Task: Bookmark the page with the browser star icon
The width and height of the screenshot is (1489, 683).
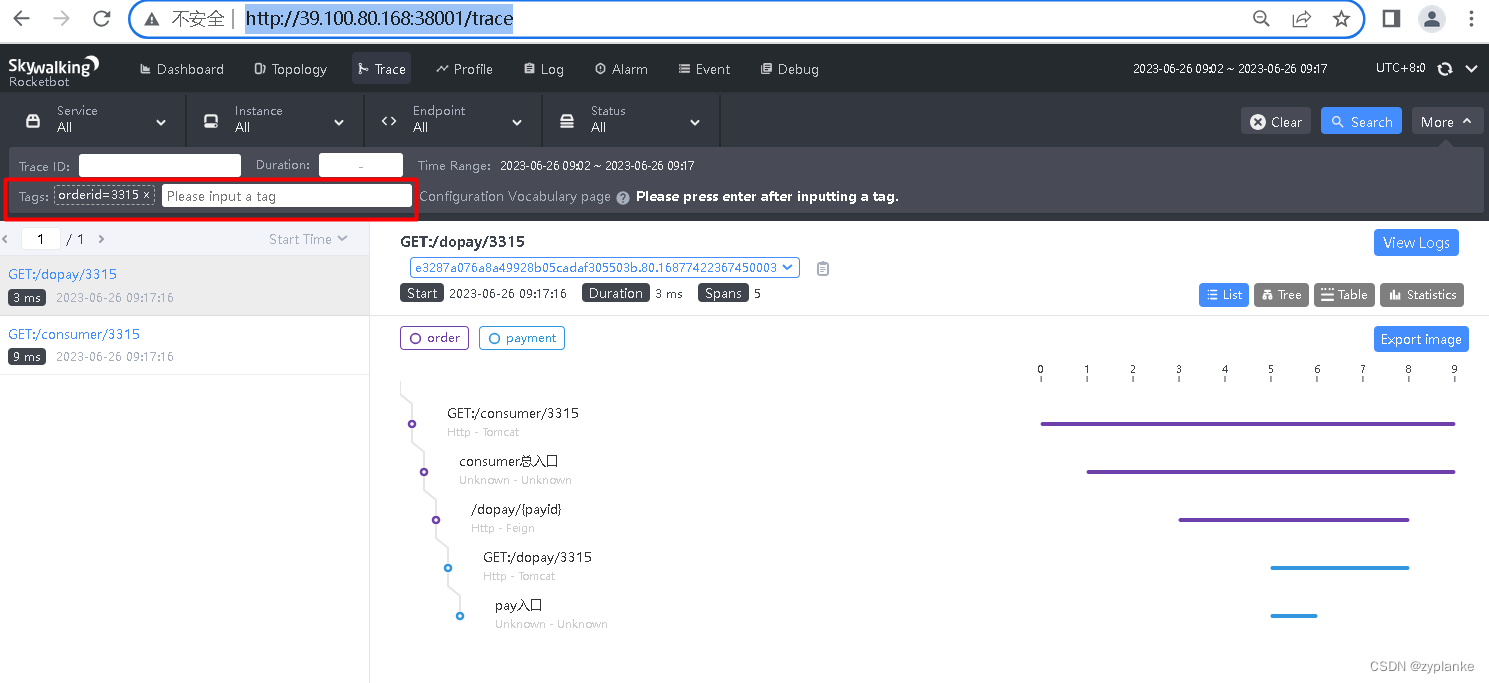Action: click(x=1341, y=18)
